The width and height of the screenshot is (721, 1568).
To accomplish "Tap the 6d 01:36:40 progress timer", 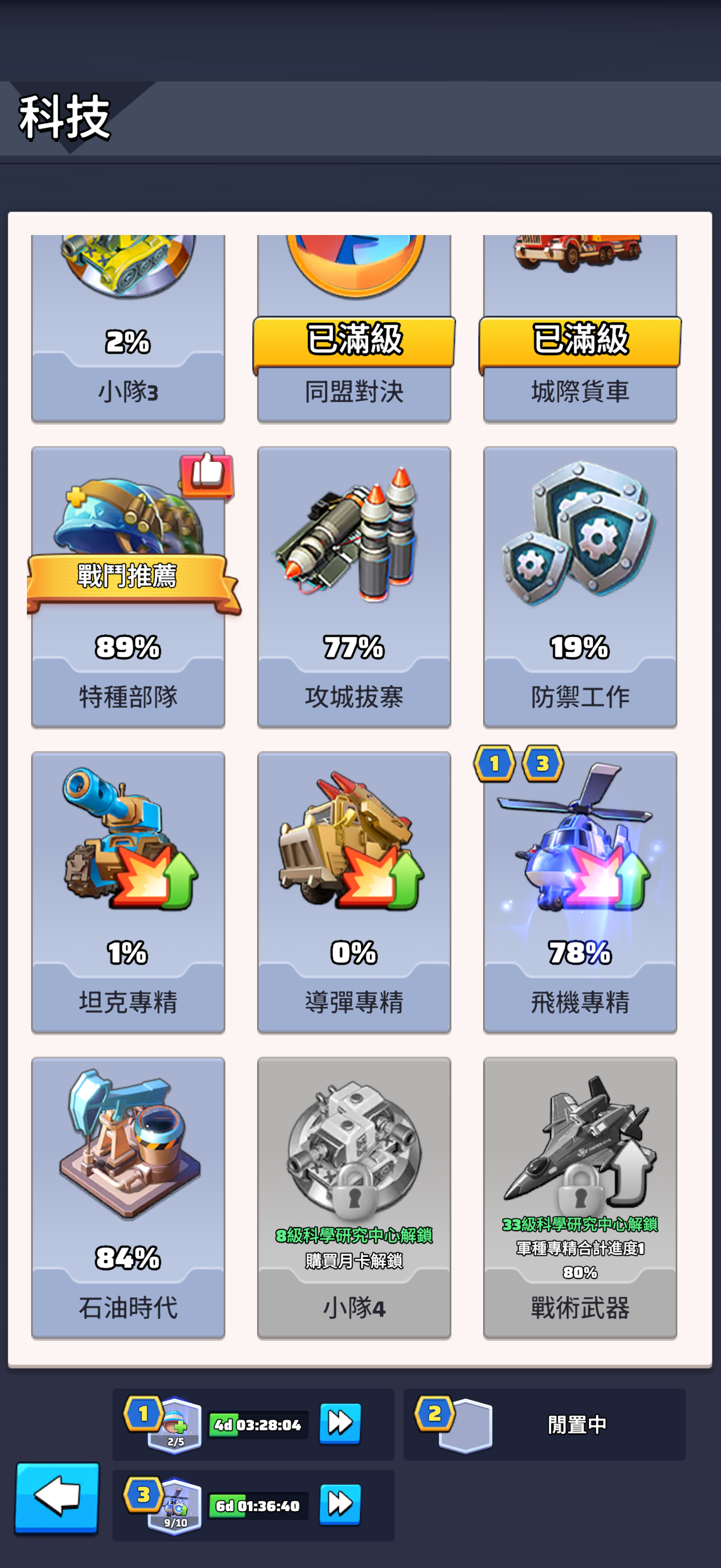I will 259,1505.
